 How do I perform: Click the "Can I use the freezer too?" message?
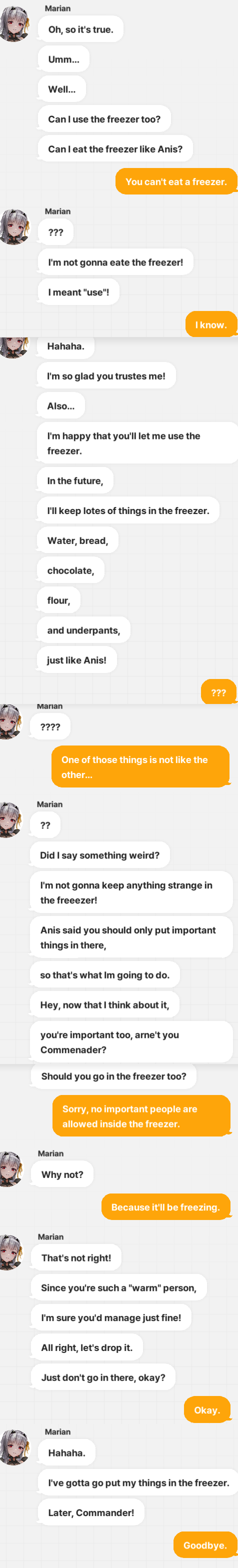(104, 119)
